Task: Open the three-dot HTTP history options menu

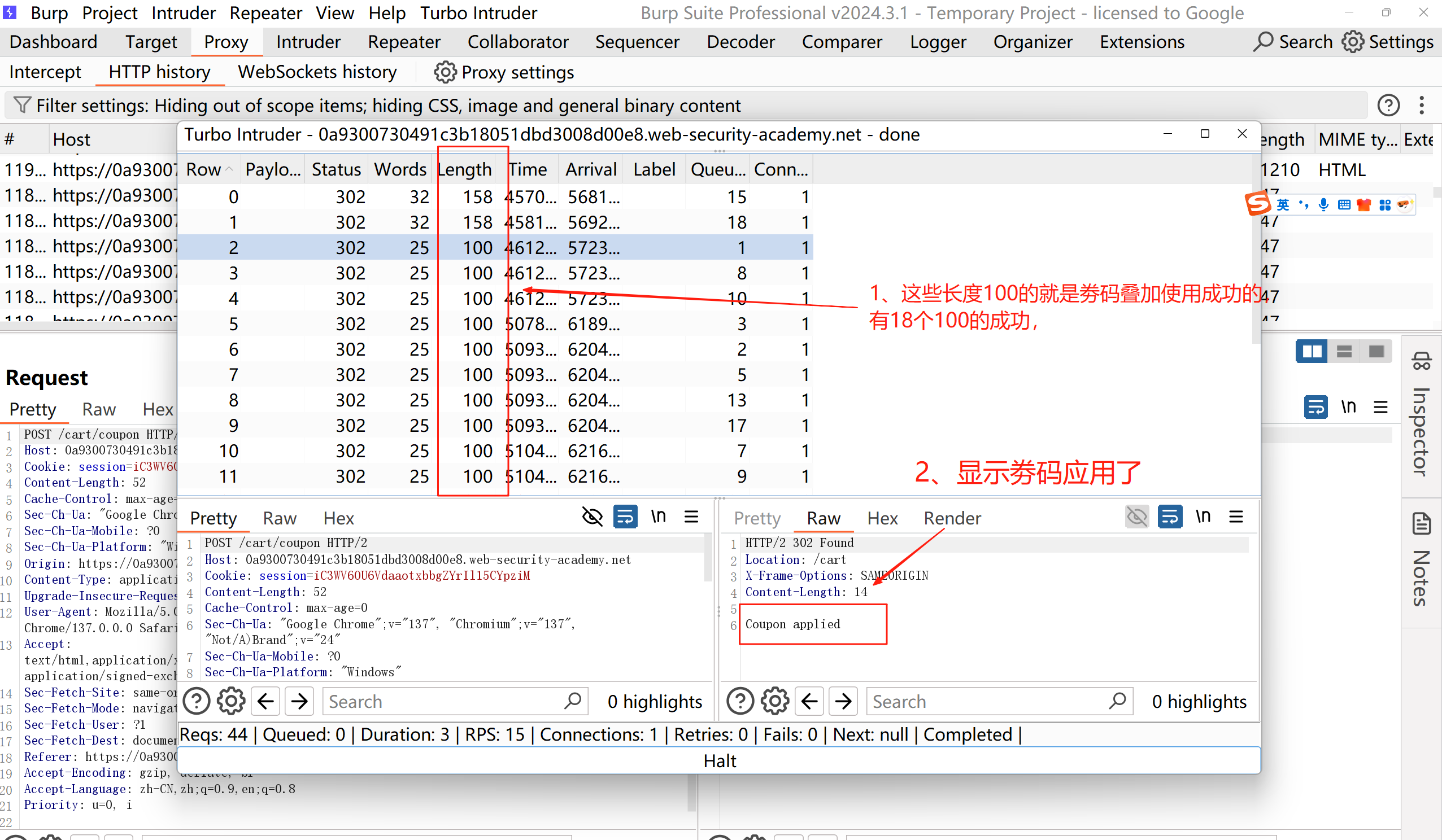Action: coord(1422,105)
